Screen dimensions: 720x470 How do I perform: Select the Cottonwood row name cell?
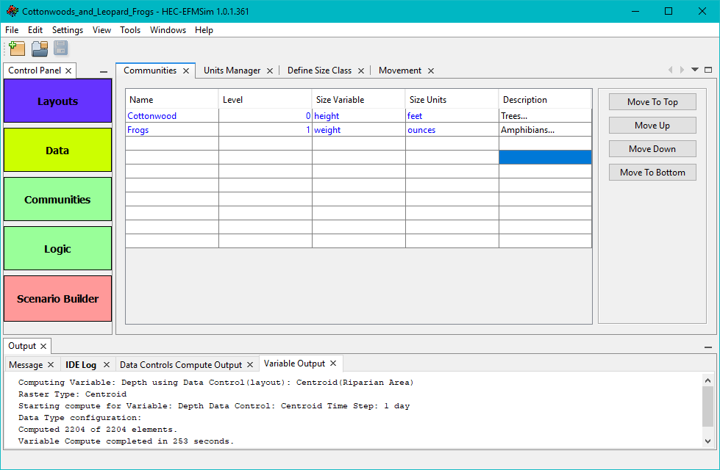171,116
